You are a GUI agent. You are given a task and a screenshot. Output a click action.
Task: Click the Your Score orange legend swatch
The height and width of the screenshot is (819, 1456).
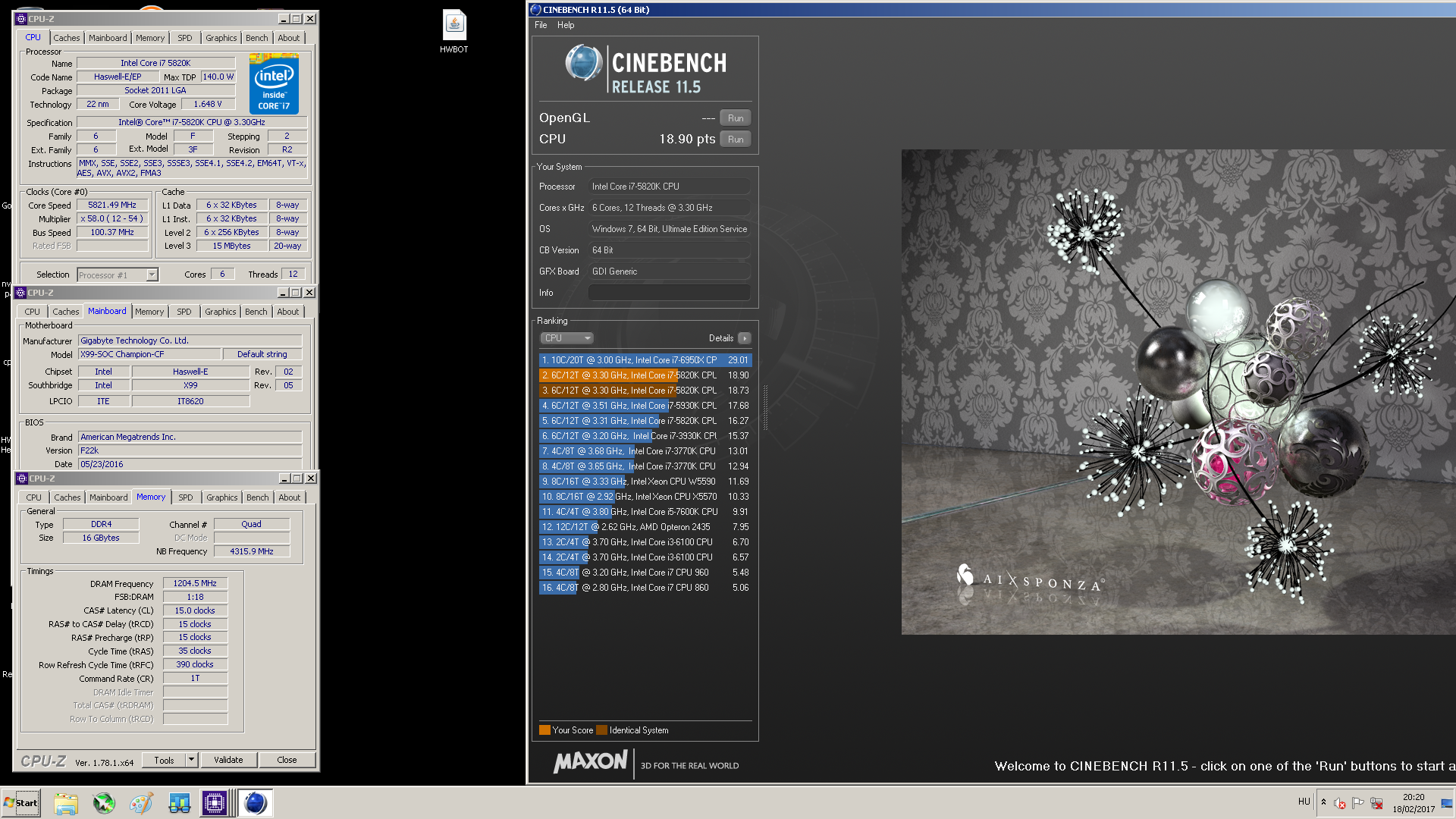coord(544,730)
